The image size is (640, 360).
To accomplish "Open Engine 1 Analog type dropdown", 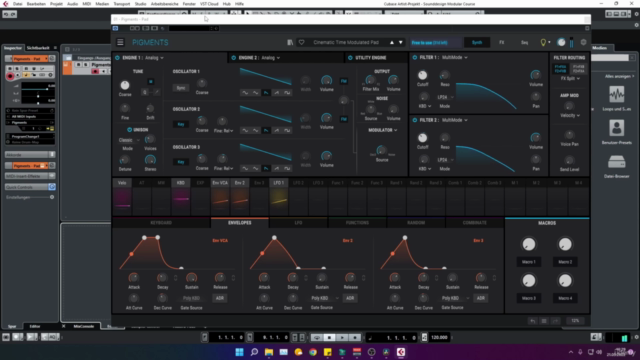I will pos(154,58).
